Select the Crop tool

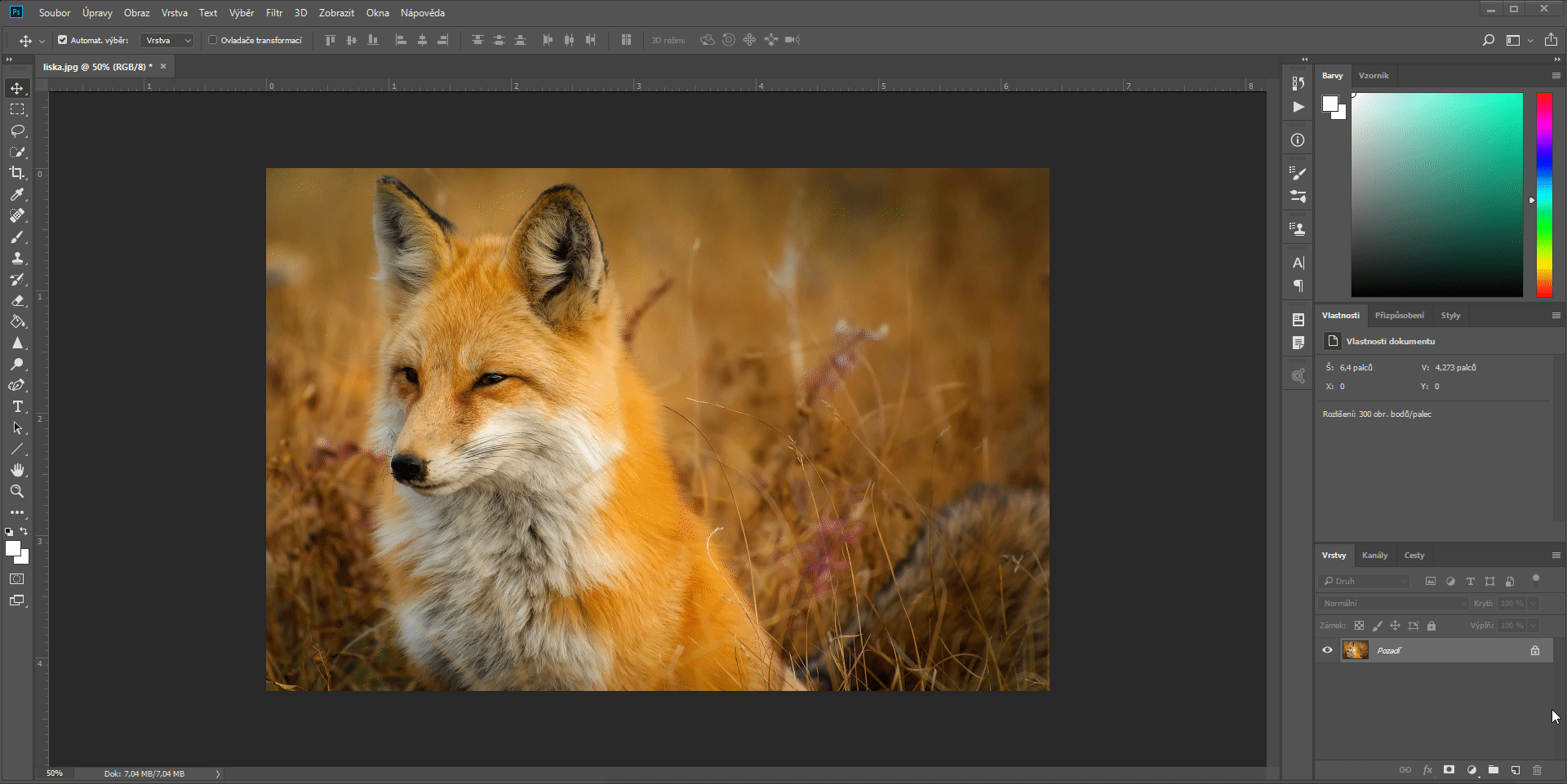17,173
